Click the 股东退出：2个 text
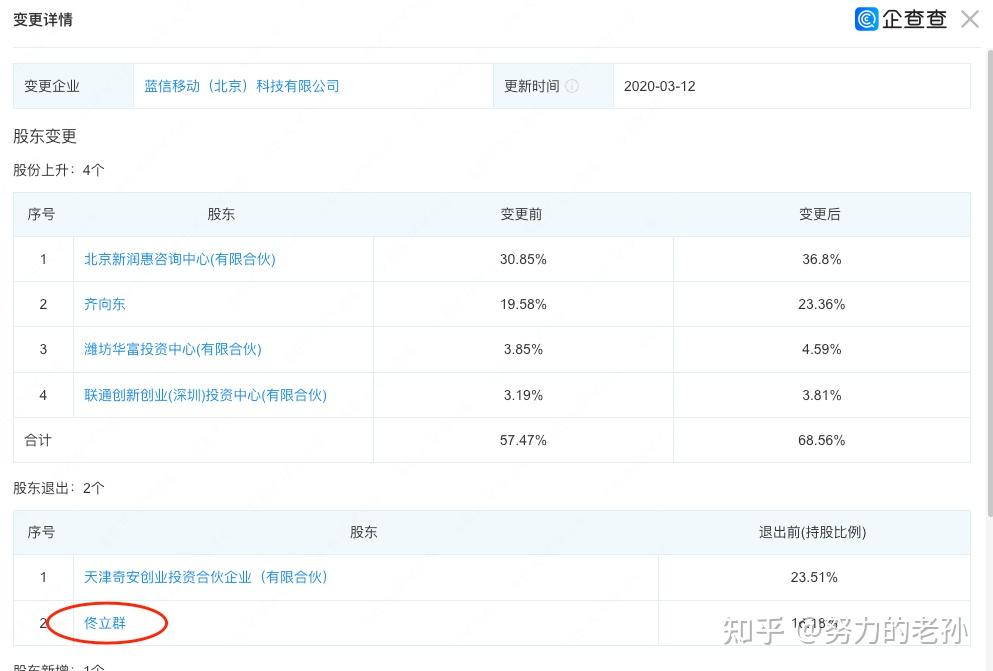The height and width of the screenshot is (671, 993). click(58, 488)
